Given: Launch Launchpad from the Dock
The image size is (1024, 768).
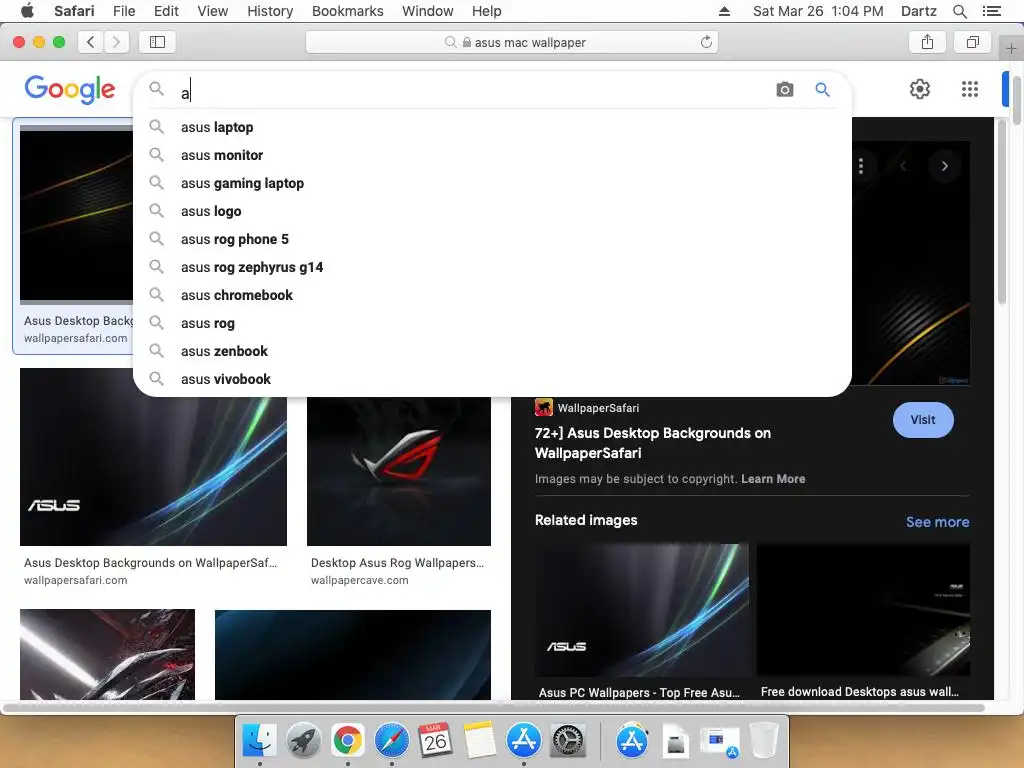Looking at the screenshot, I should [303, 741].
